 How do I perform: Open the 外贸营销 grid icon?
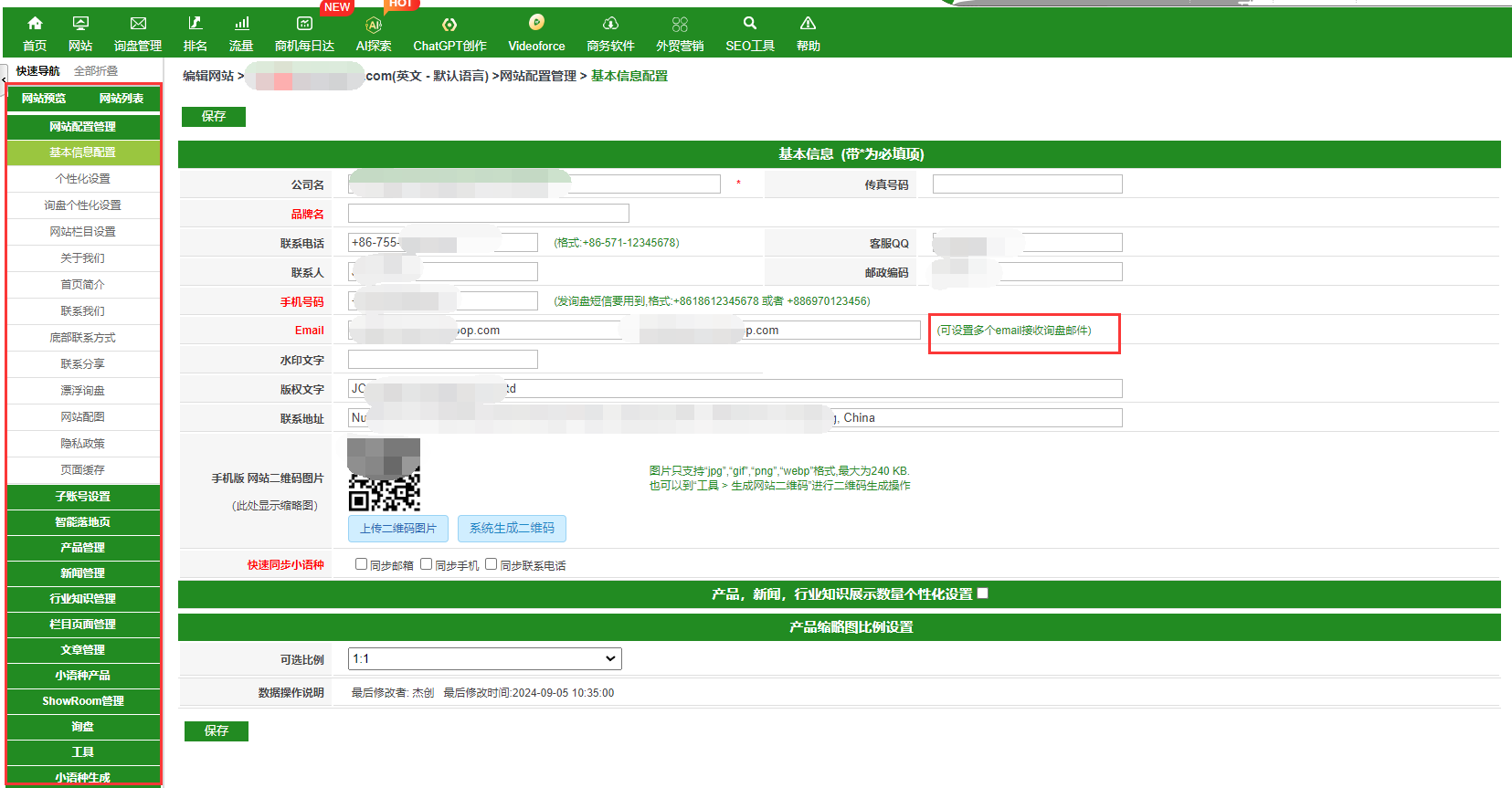pyautogui.click(x=680, y=25)
